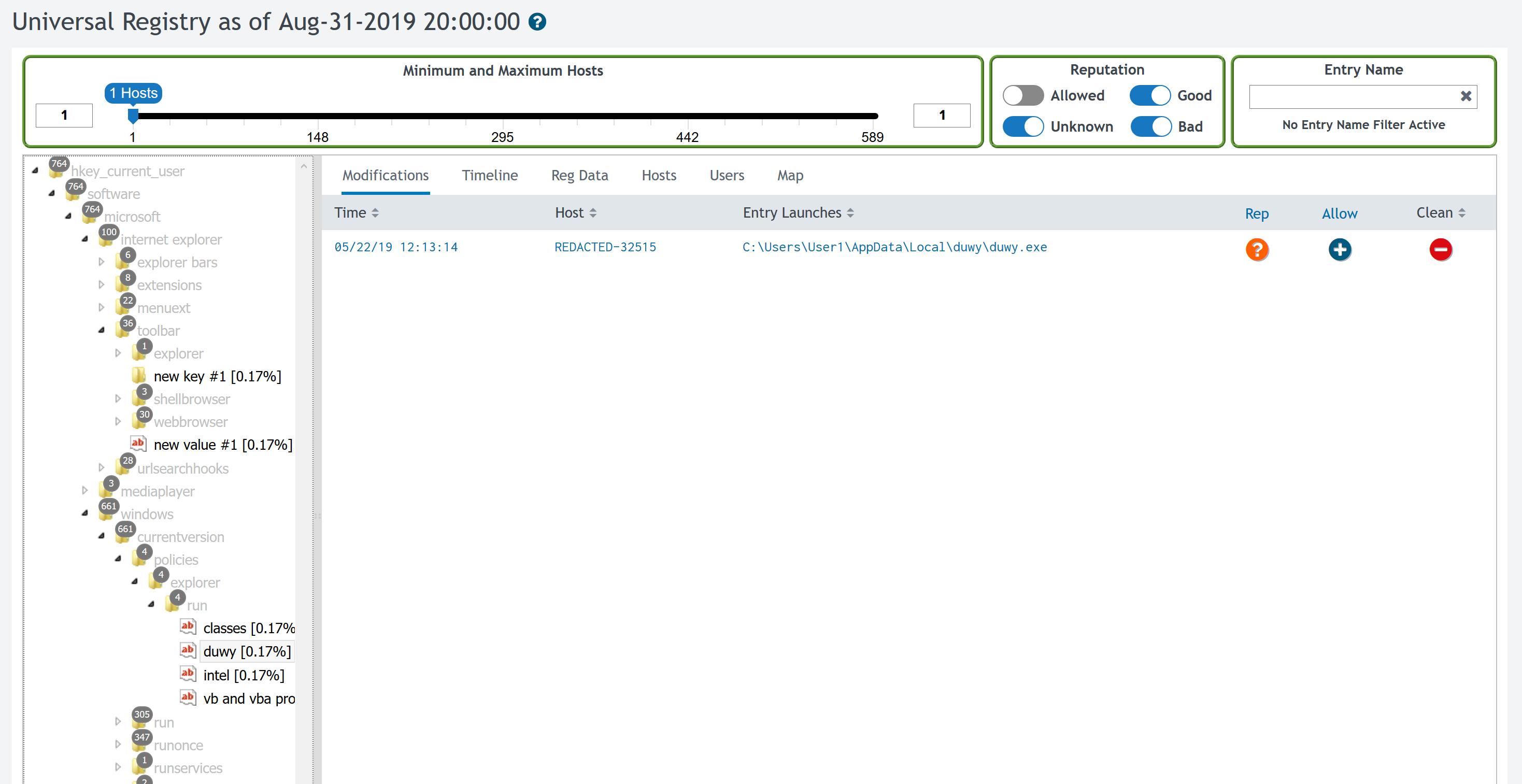Expand the explorer bars node
1522x784 pixels.
tap(102, 262)
